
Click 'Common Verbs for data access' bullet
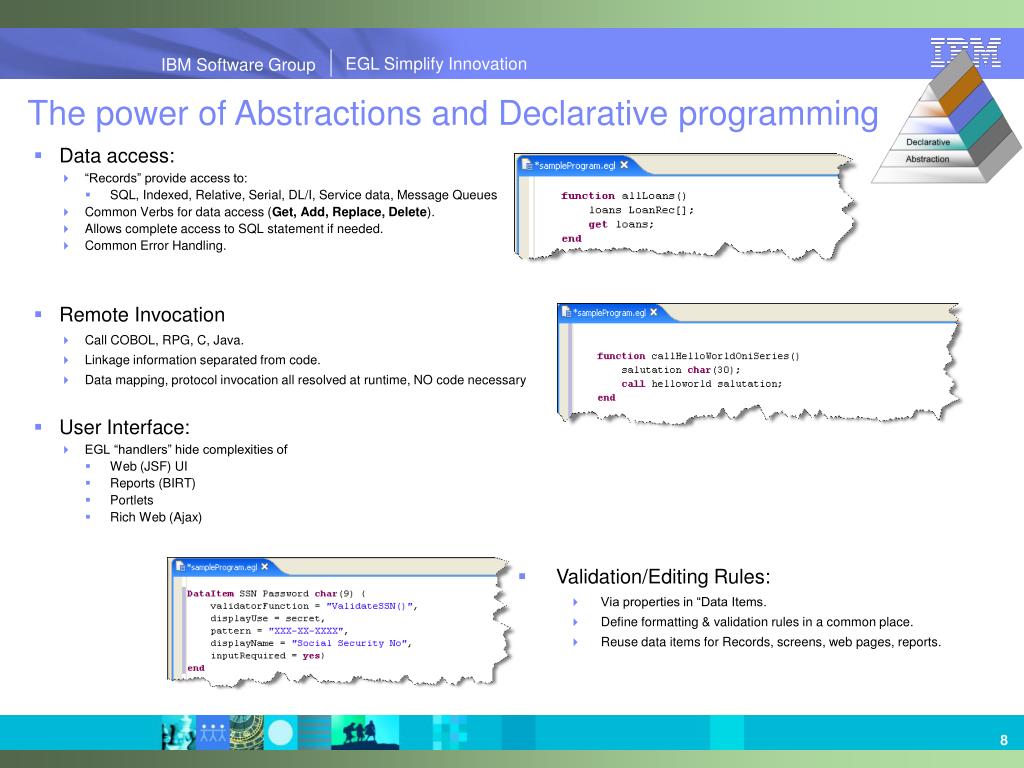260,212
